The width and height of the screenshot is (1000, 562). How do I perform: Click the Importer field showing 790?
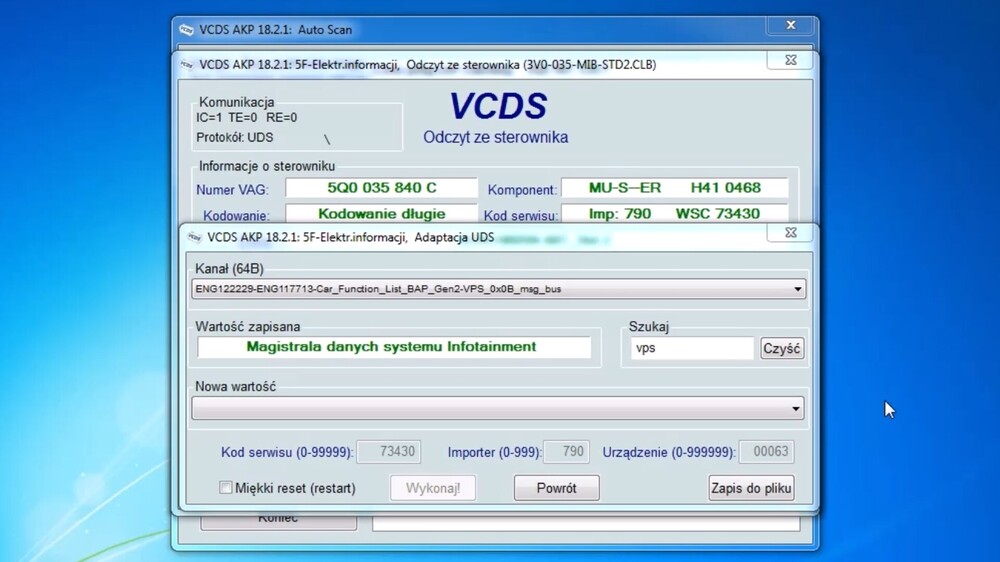(x=567, y=452)
